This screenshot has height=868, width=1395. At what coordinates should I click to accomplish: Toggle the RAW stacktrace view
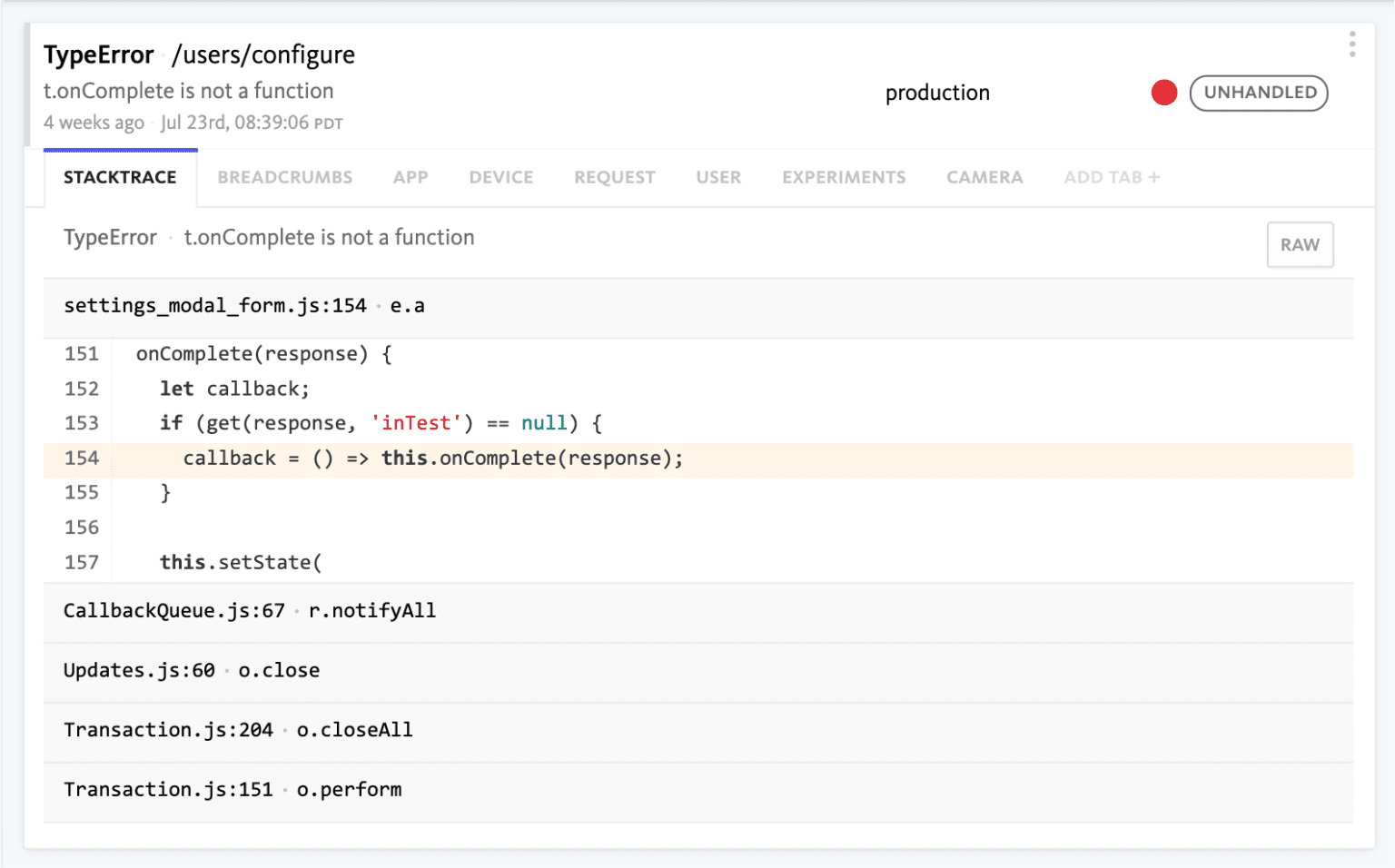click(1300, 244)
